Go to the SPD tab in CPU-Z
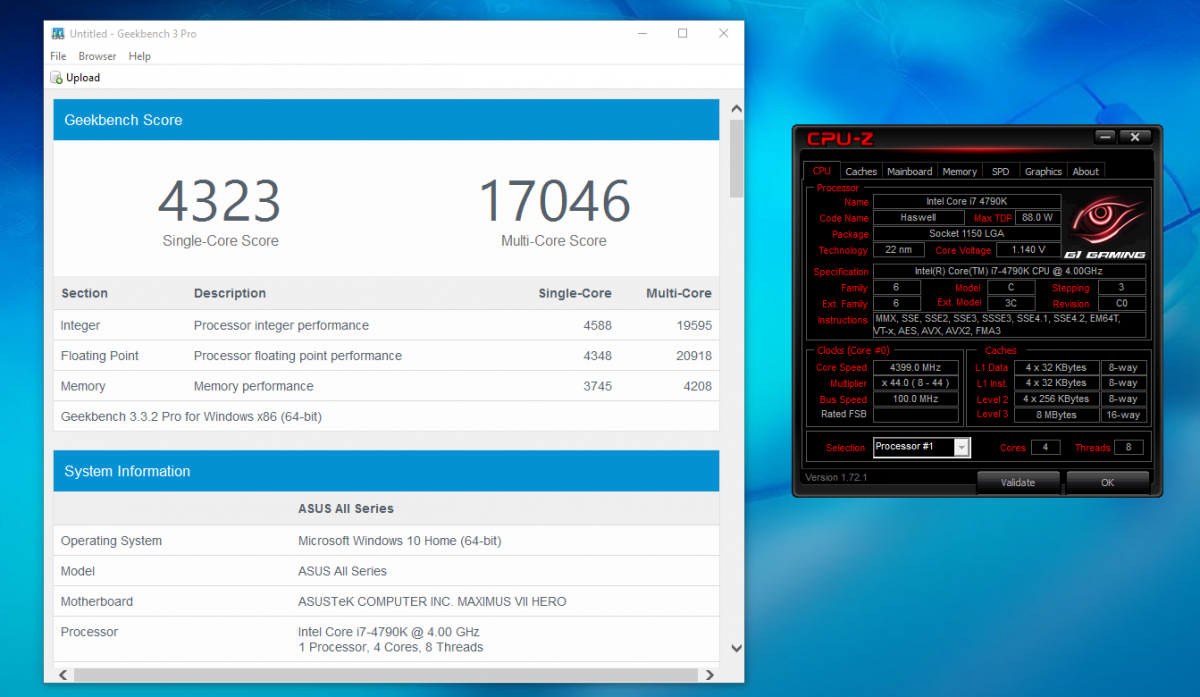1200x697 pixels. click(x=1001, y=171)
